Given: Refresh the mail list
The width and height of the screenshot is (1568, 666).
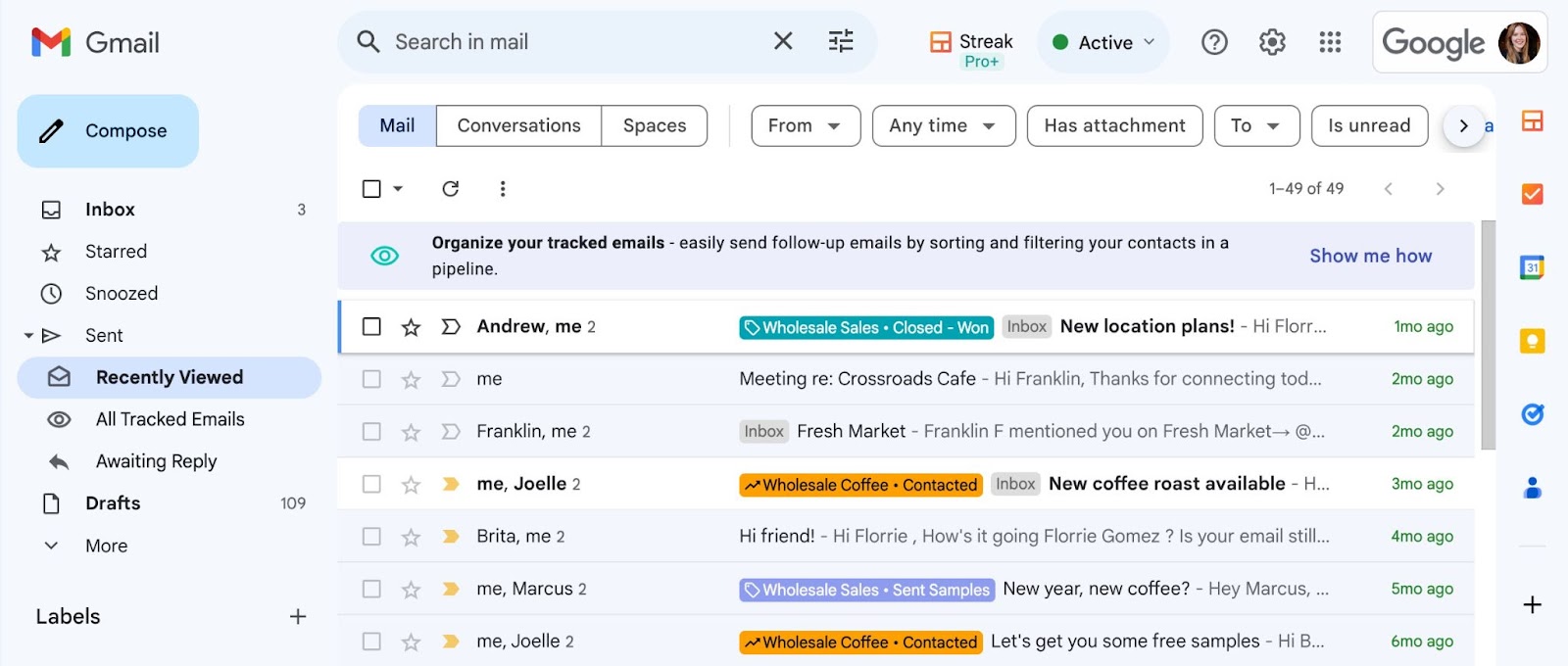Looking at the screenshot, I should pos(451,188).
